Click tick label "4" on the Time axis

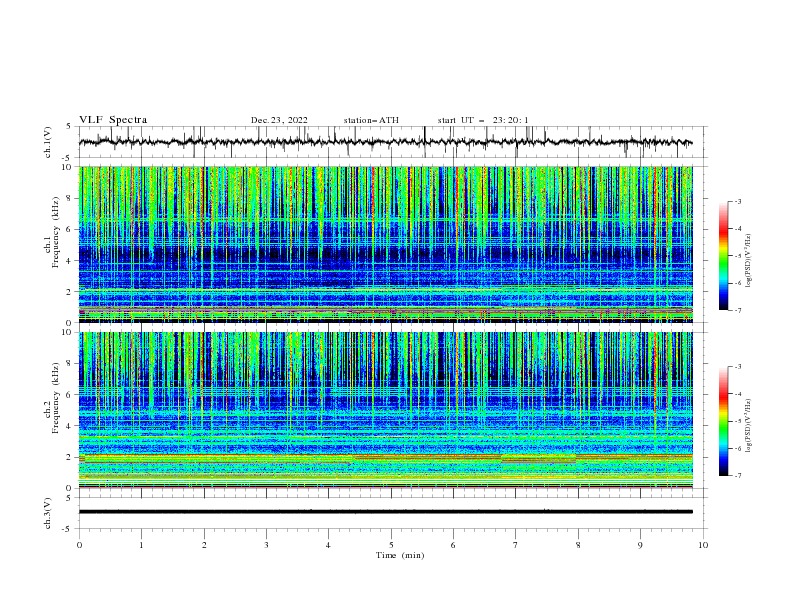[329, 545]
